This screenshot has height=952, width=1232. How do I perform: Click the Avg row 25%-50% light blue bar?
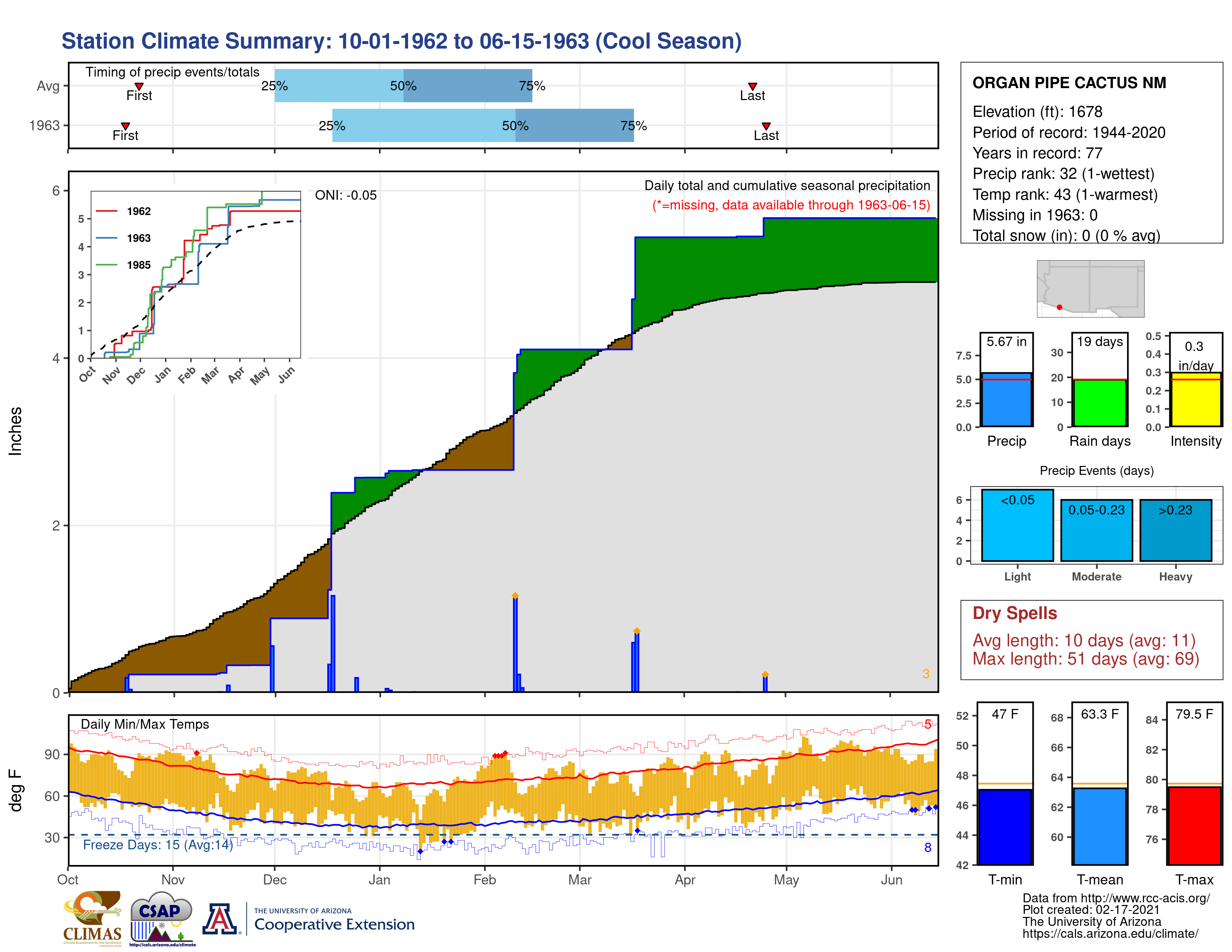339,86
